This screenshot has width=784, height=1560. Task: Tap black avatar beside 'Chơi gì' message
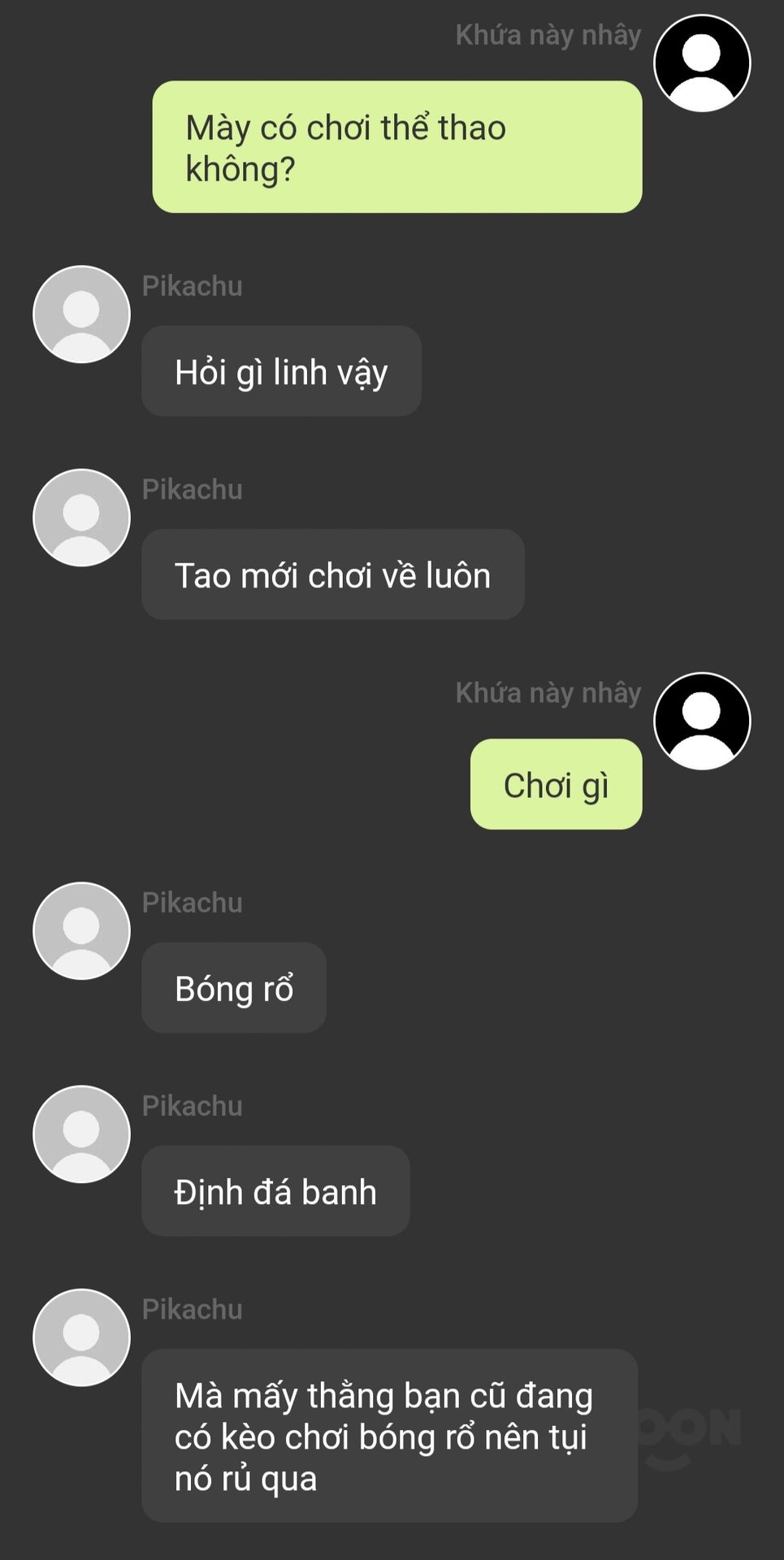pos(702,721)
